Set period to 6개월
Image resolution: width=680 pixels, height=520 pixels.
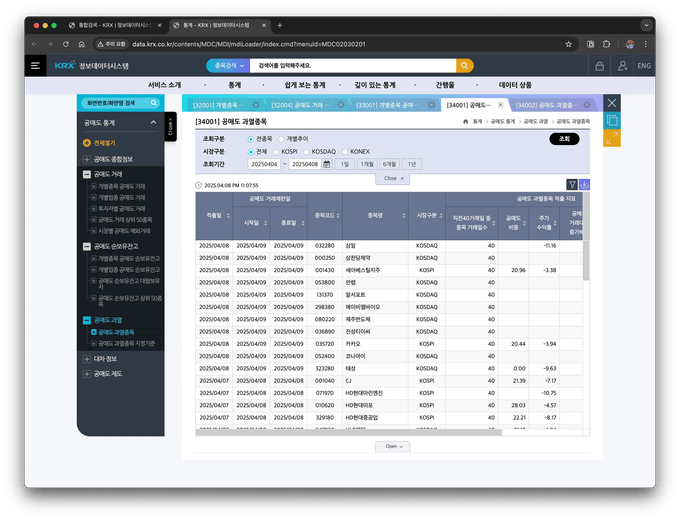pos(389,164)
